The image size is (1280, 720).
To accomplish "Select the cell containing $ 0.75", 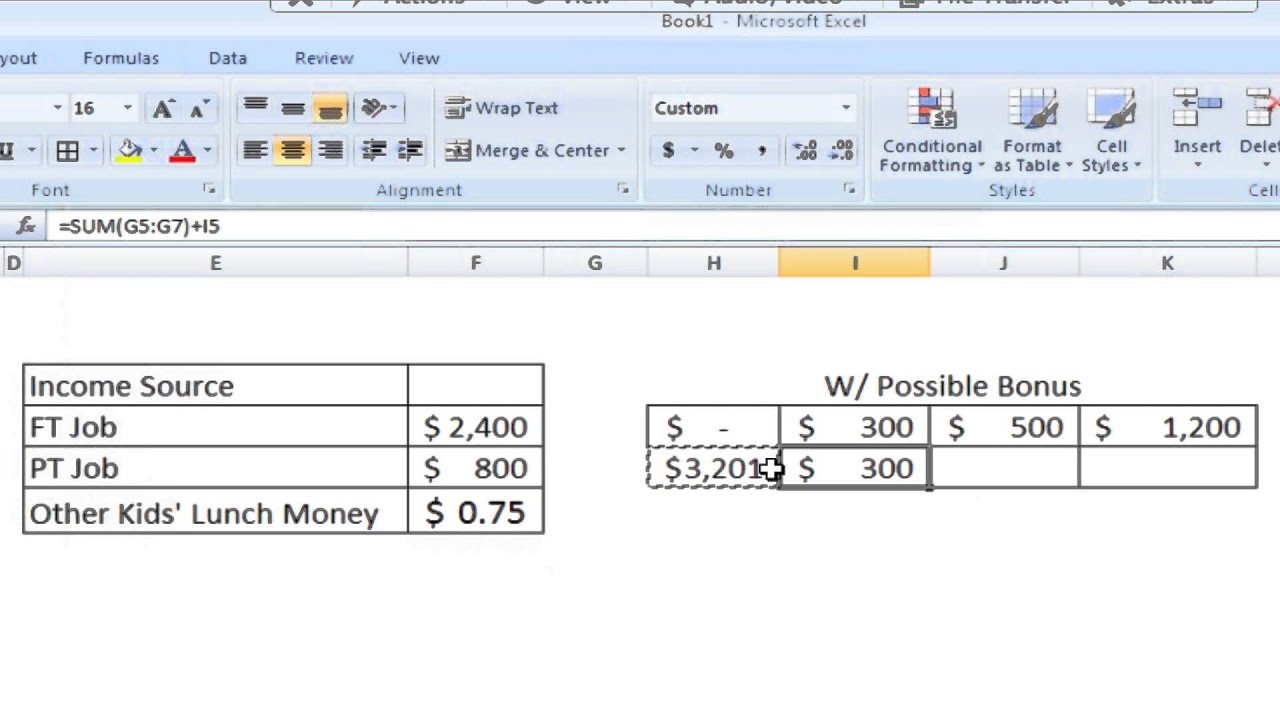I will 476,512.
